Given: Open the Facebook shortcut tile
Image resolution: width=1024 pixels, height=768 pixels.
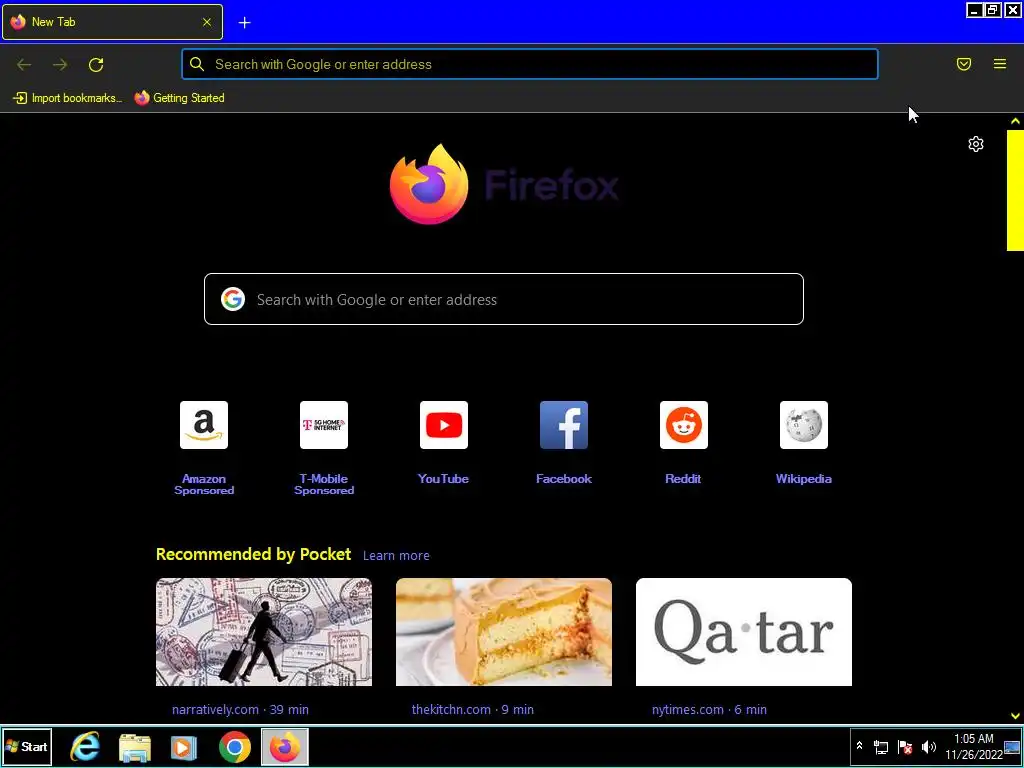Looking at the screenshot, I should click(x=564, y=425).
